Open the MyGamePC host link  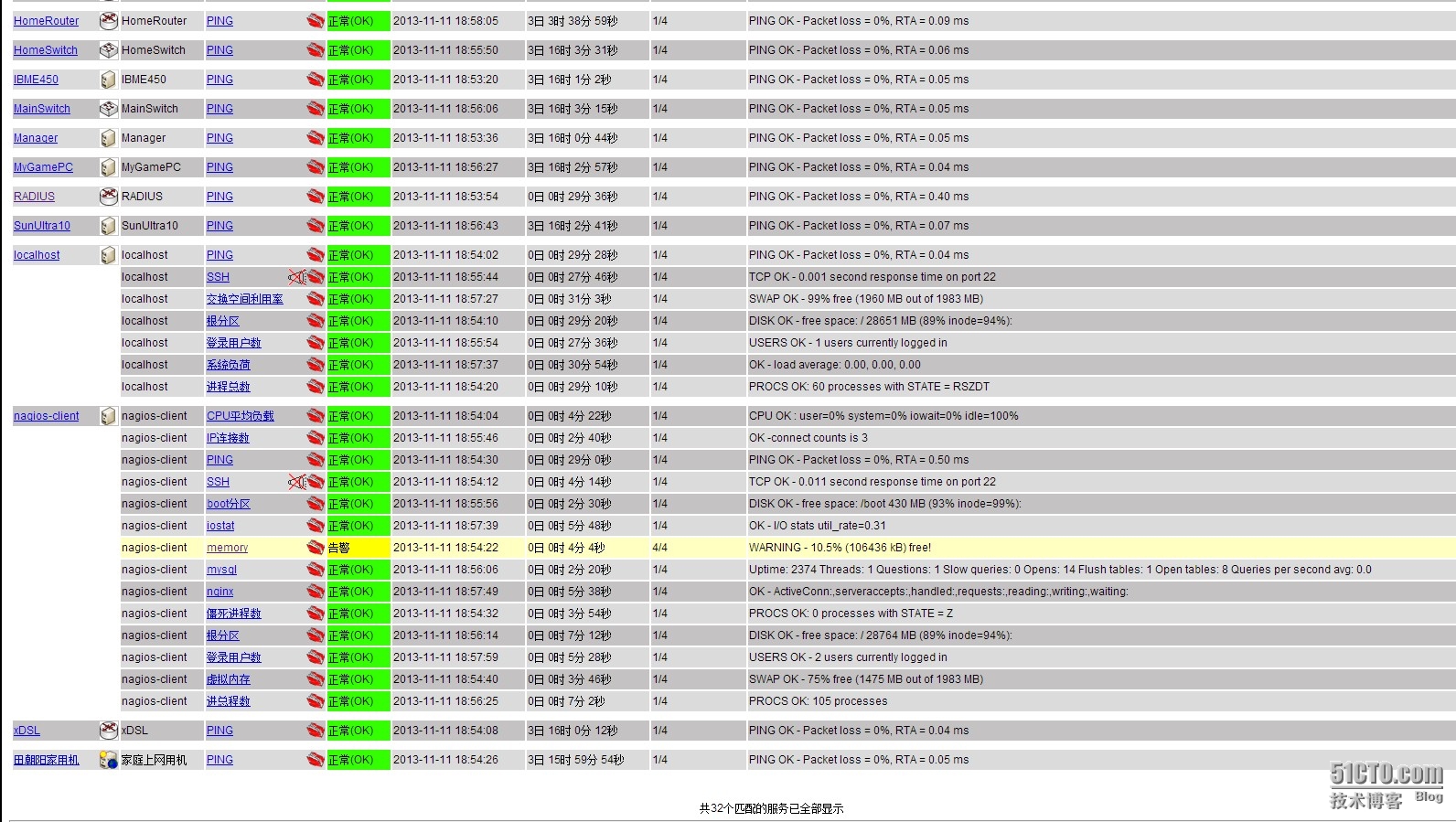point(43,167)
